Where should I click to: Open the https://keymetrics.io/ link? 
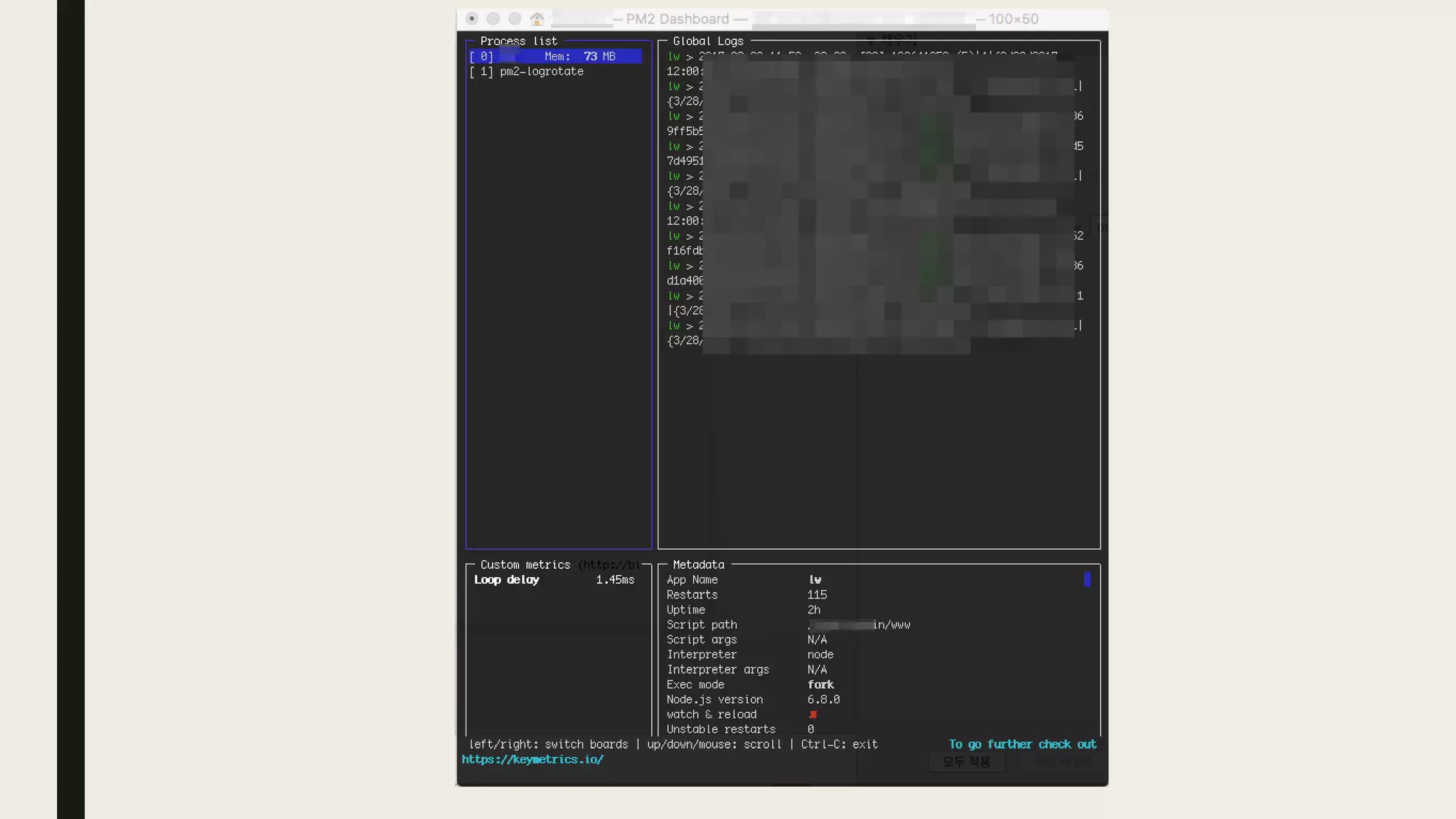(532, 759)
